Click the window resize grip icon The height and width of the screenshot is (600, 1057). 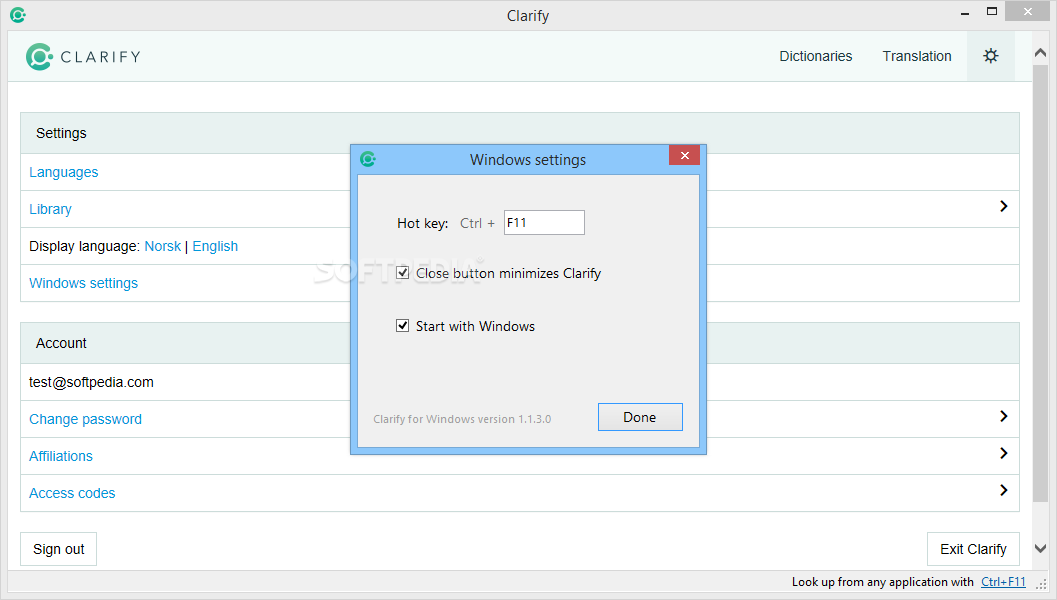click(x=1041, y=584)
